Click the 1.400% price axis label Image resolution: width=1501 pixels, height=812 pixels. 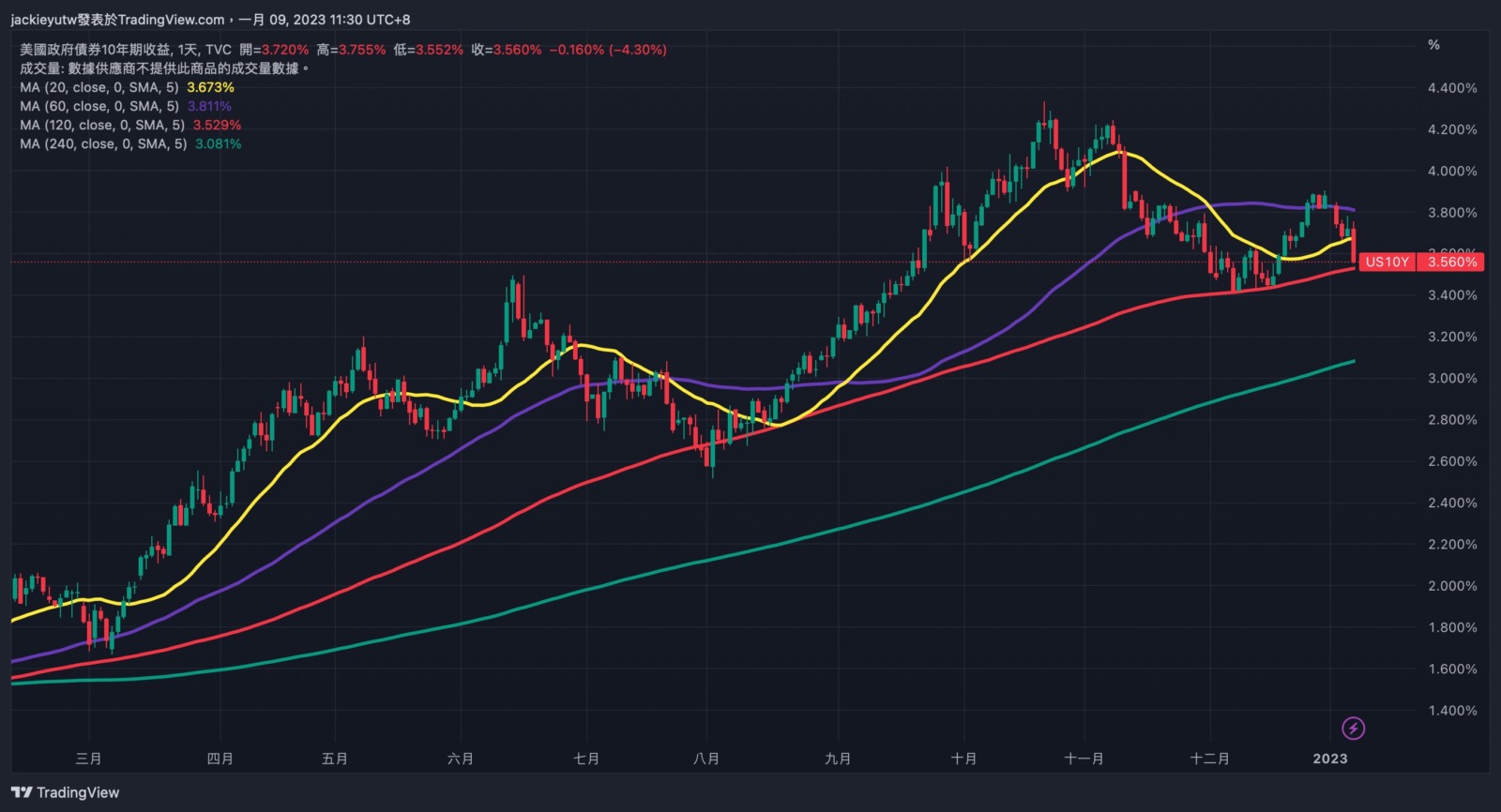click(1451, 711)
